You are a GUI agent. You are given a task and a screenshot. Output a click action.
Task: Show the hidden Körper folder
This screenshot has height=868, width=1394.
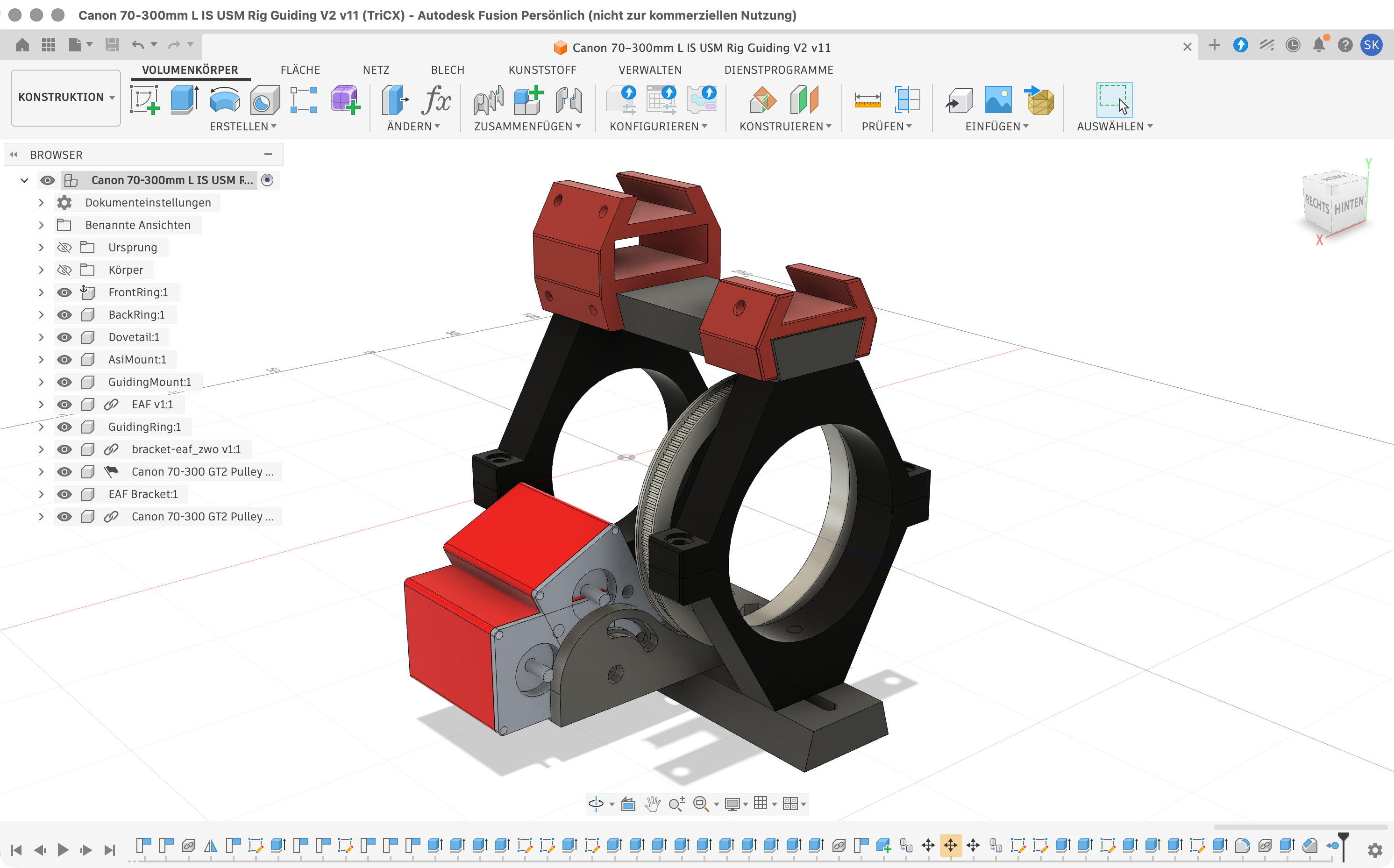click(x=64, y=270)
